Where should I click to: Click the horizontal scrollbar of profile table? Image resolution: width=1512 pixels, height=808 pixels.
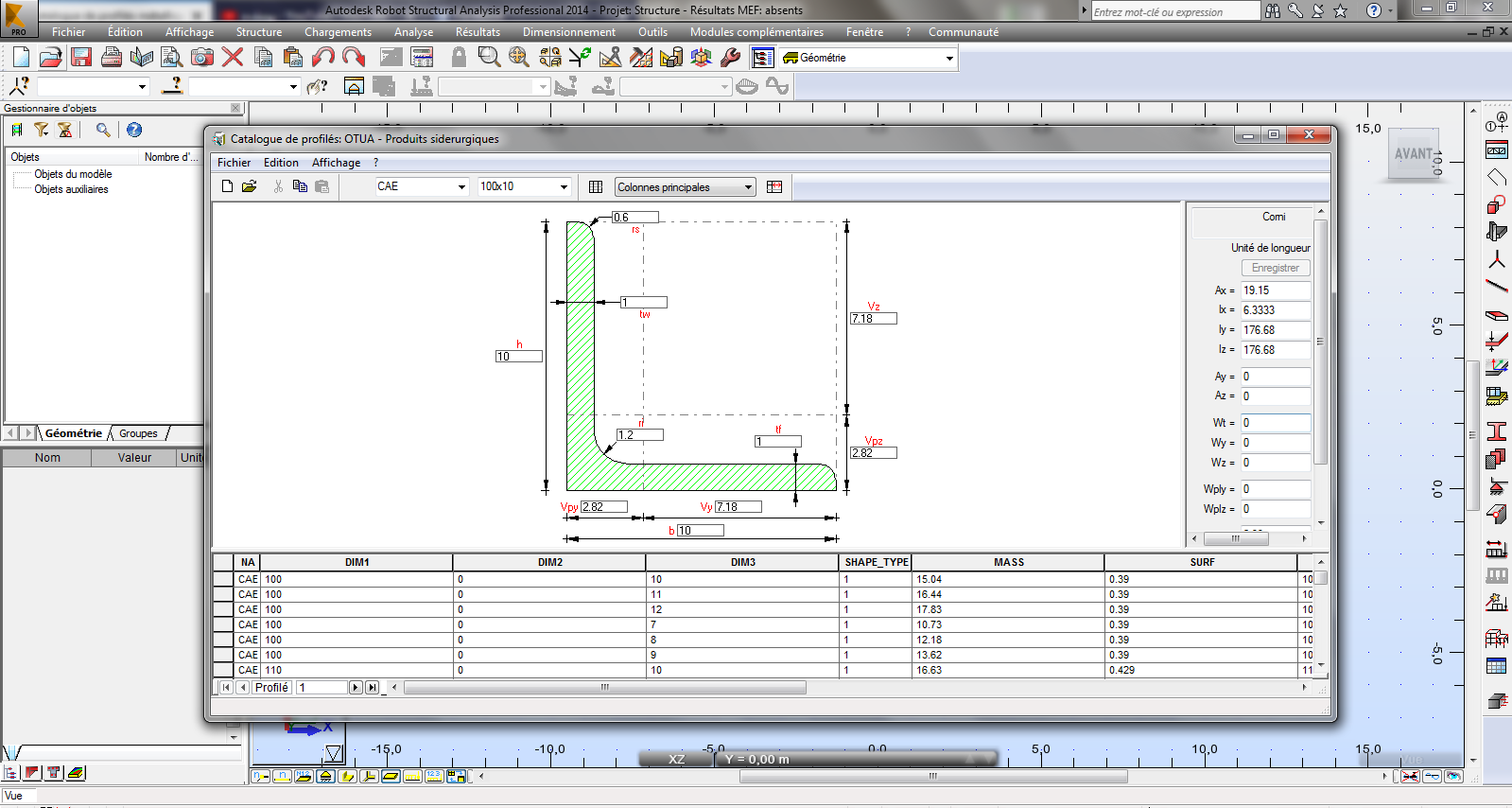click(605, 688)
